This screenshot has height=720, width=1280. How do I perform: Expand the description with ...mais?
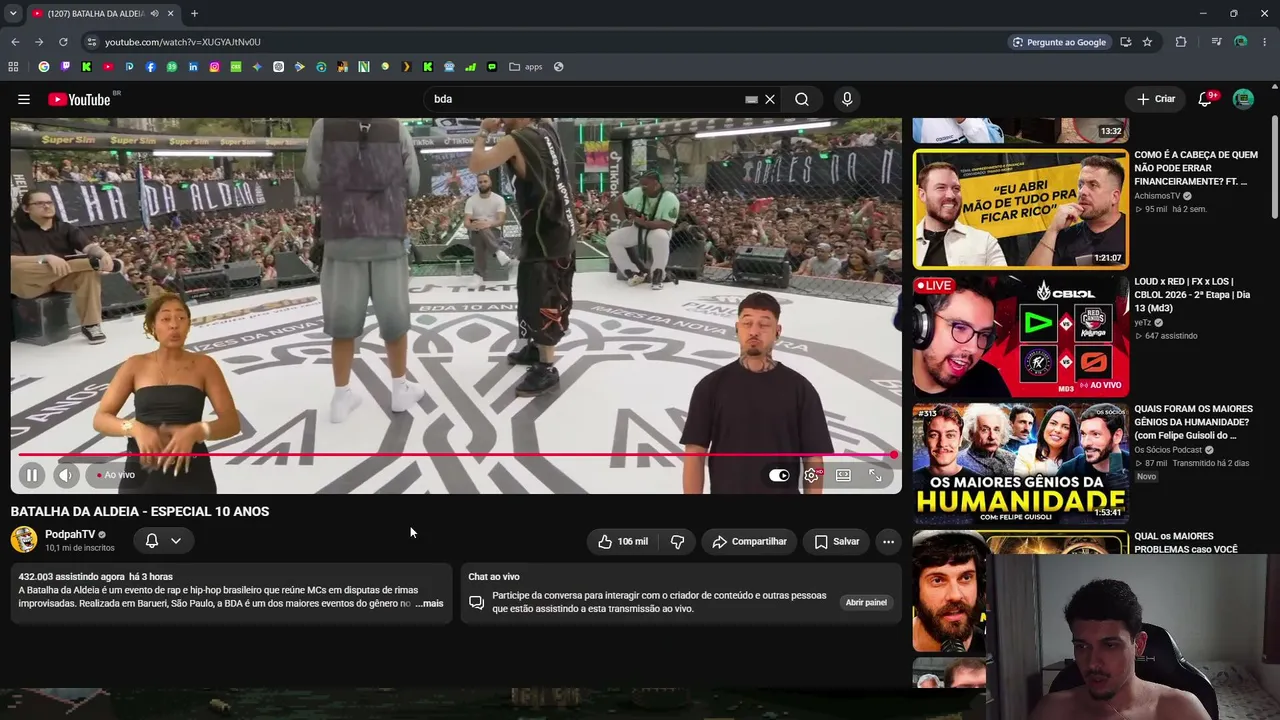point(429,604)
